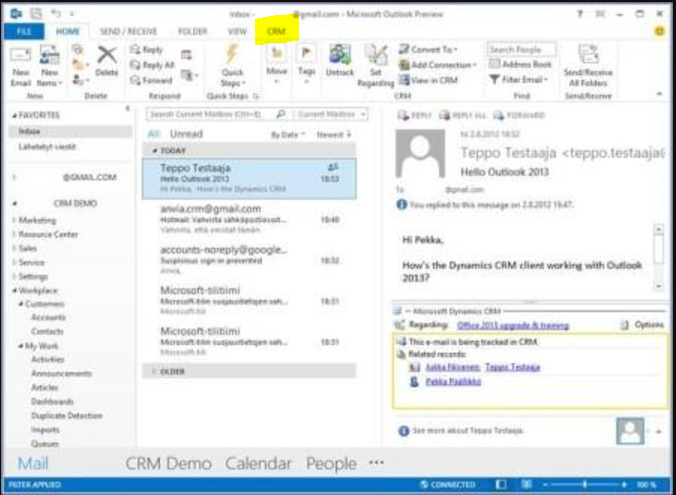Open the By Date sort dropdown

click(x=288, y=135)
